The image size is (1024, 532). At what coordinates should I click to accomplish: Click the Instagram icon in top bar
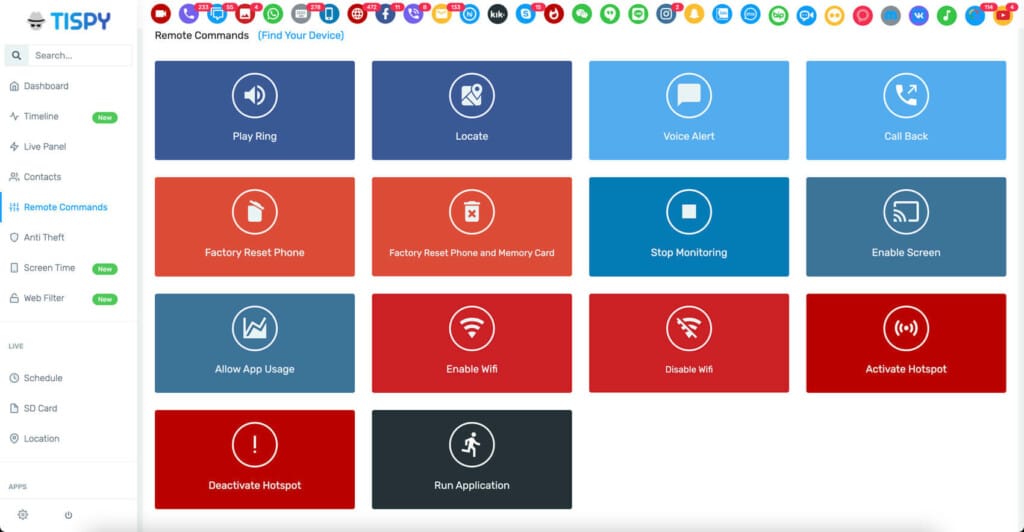pos(666,15)
